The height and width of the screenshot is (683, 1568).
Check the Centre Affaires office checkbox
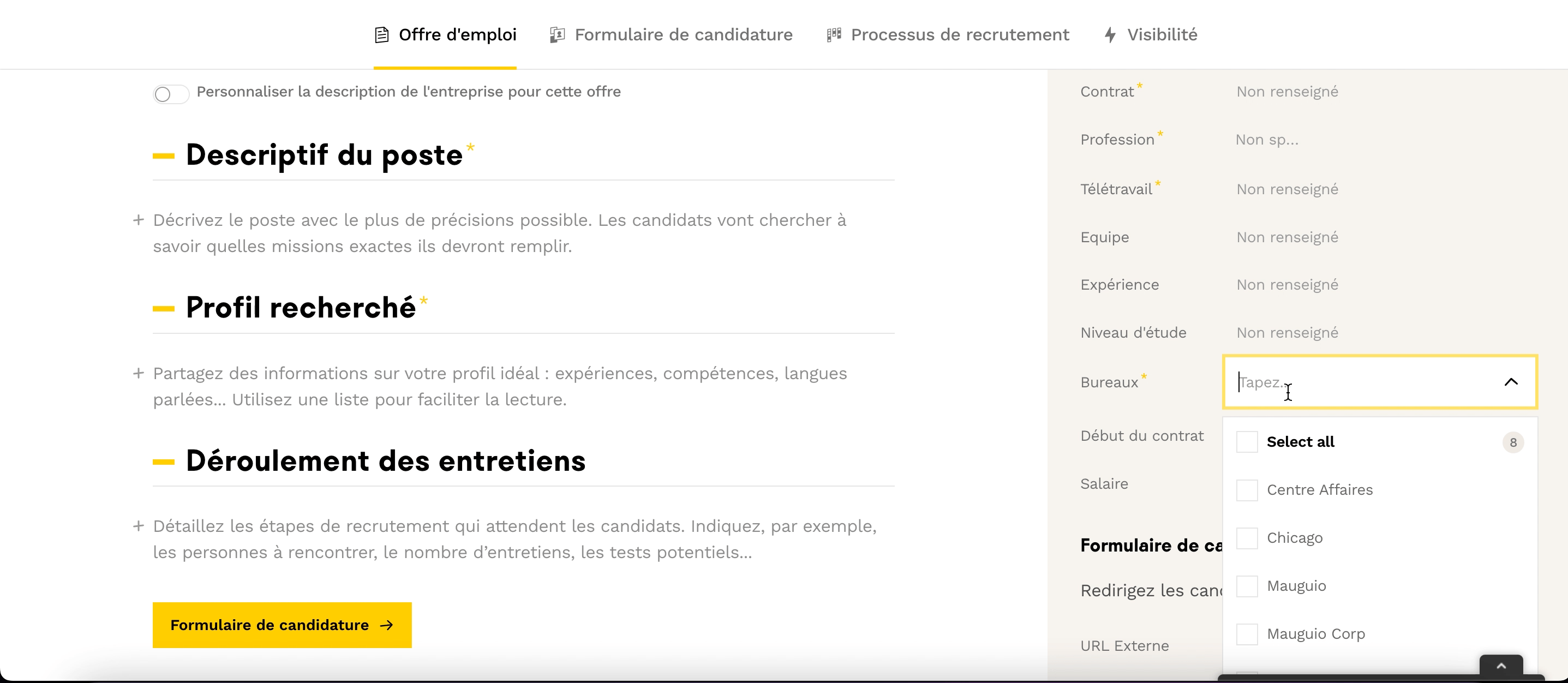click(1247, 490)
